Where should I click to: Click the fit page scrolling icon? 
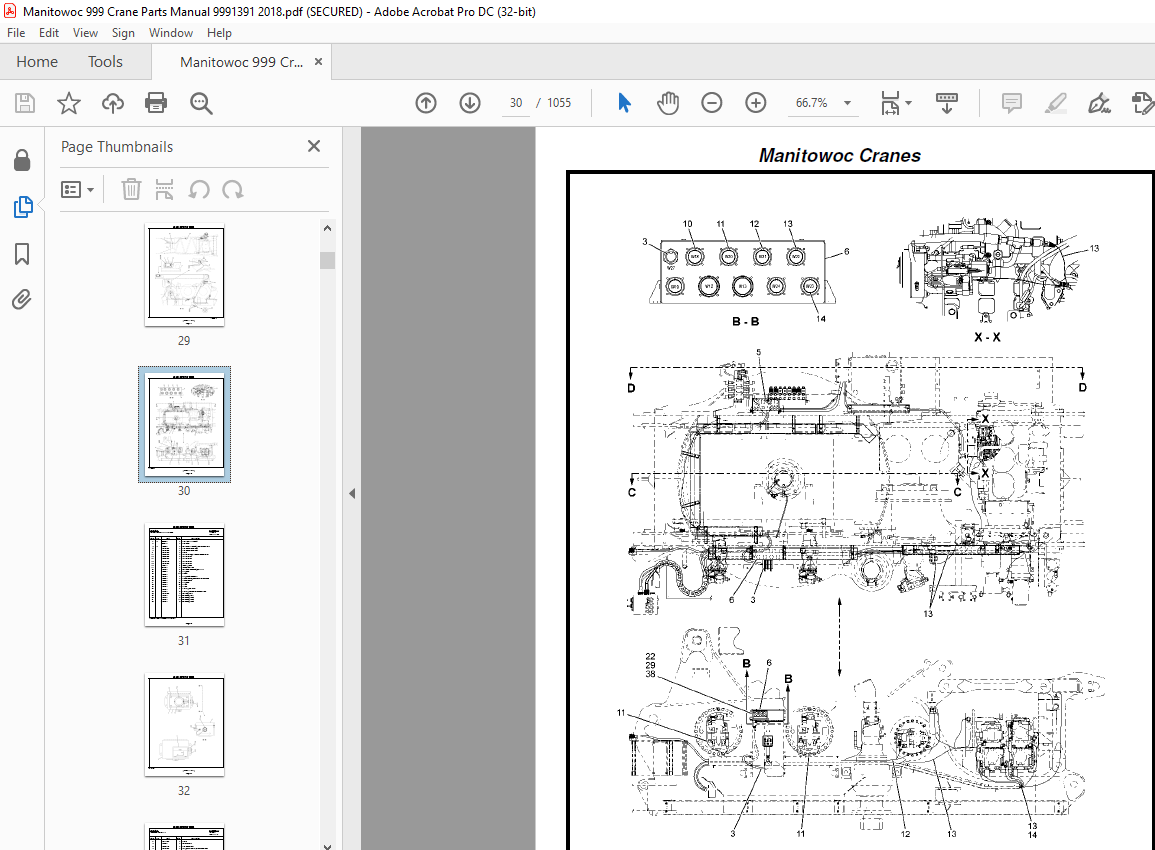pos(890,103)
